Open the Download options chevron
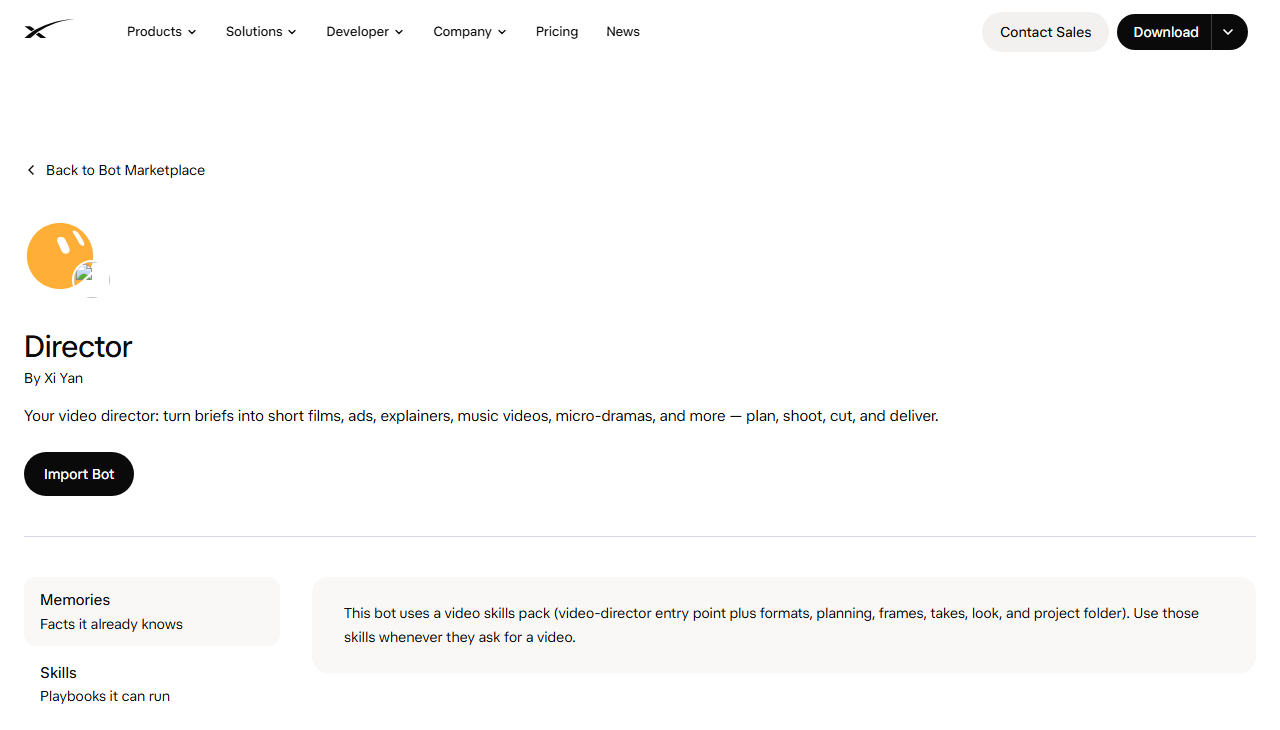This screenshot has width=1280, height=730. (x=1229, y=32)
